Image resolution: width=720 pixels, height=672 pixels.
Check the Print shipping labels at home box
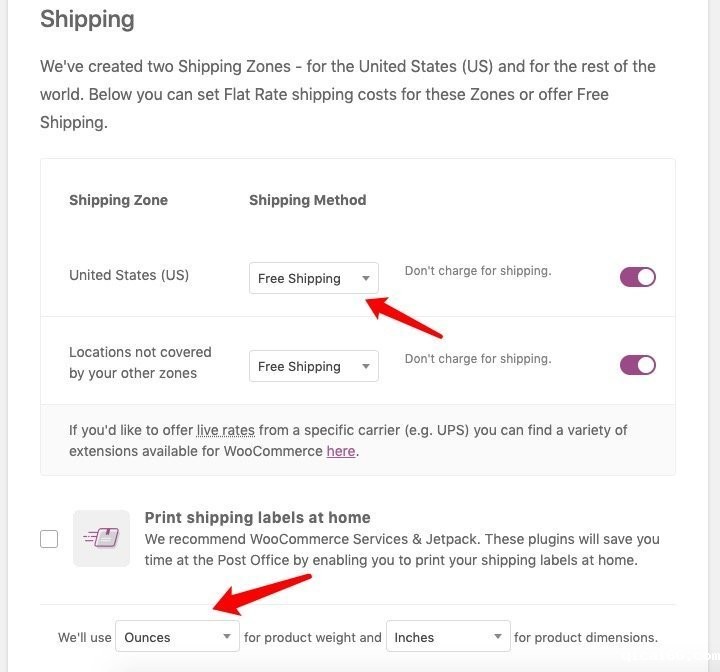[49, 539]
